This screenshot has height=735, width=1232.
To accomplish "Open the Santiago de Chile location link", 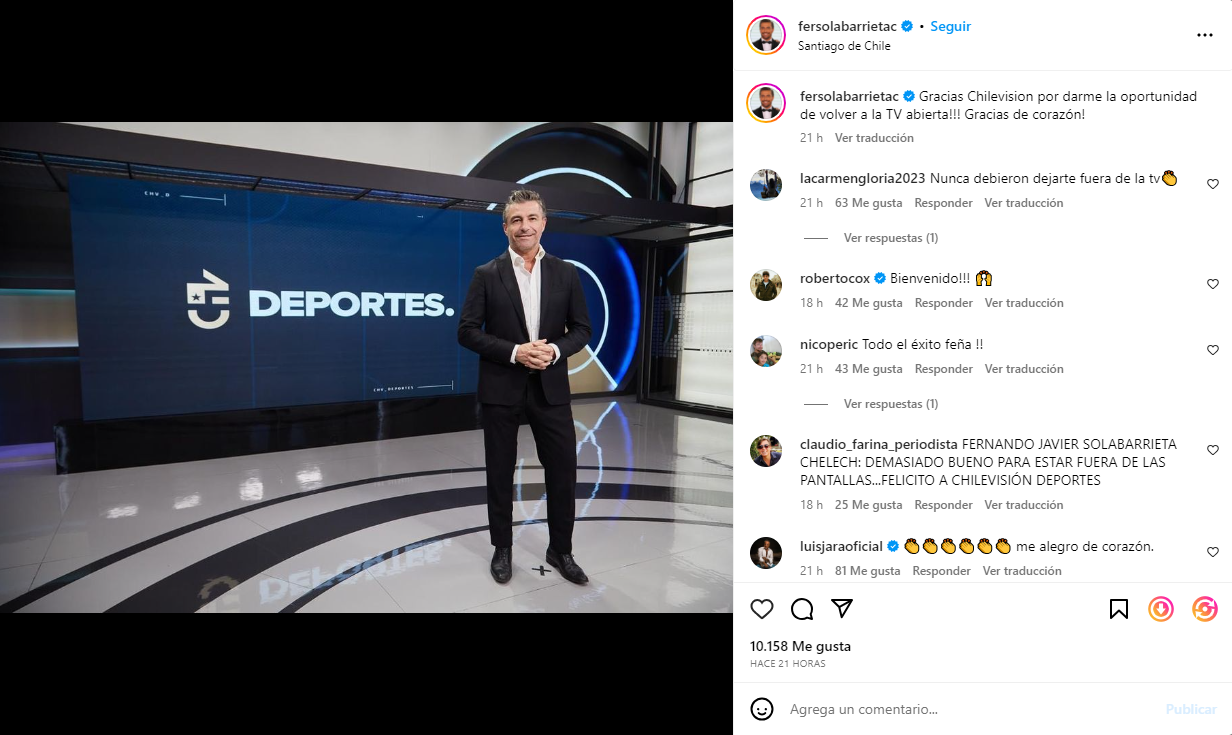I will point(844,46).
